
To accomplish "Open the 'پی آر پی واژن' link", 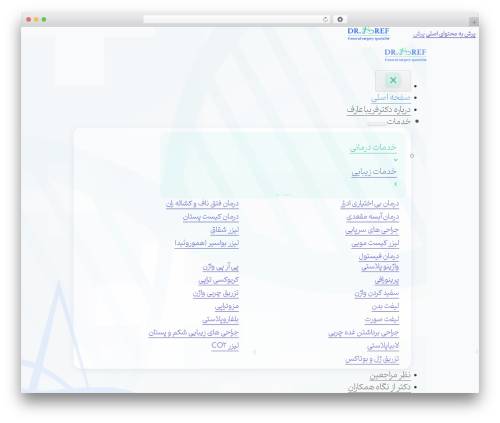I will click(221, 267).
